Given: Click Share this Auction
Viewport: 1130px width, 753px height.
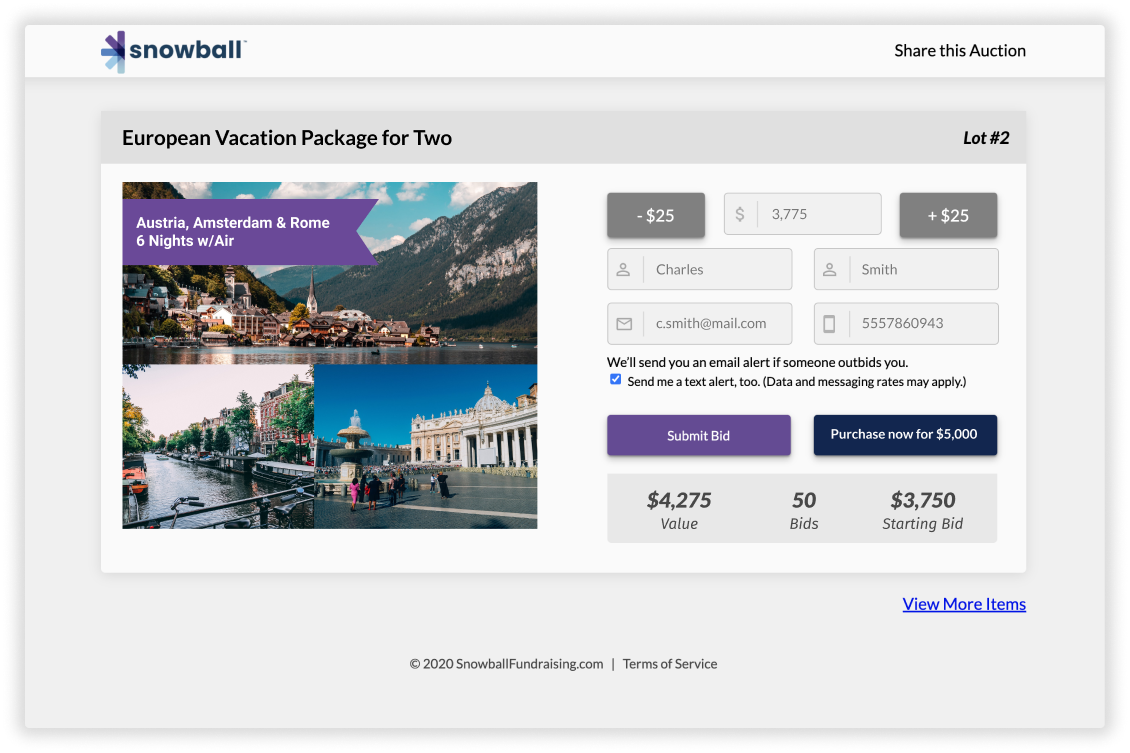Looking at the screenshot, I should [x=960, y=50].
